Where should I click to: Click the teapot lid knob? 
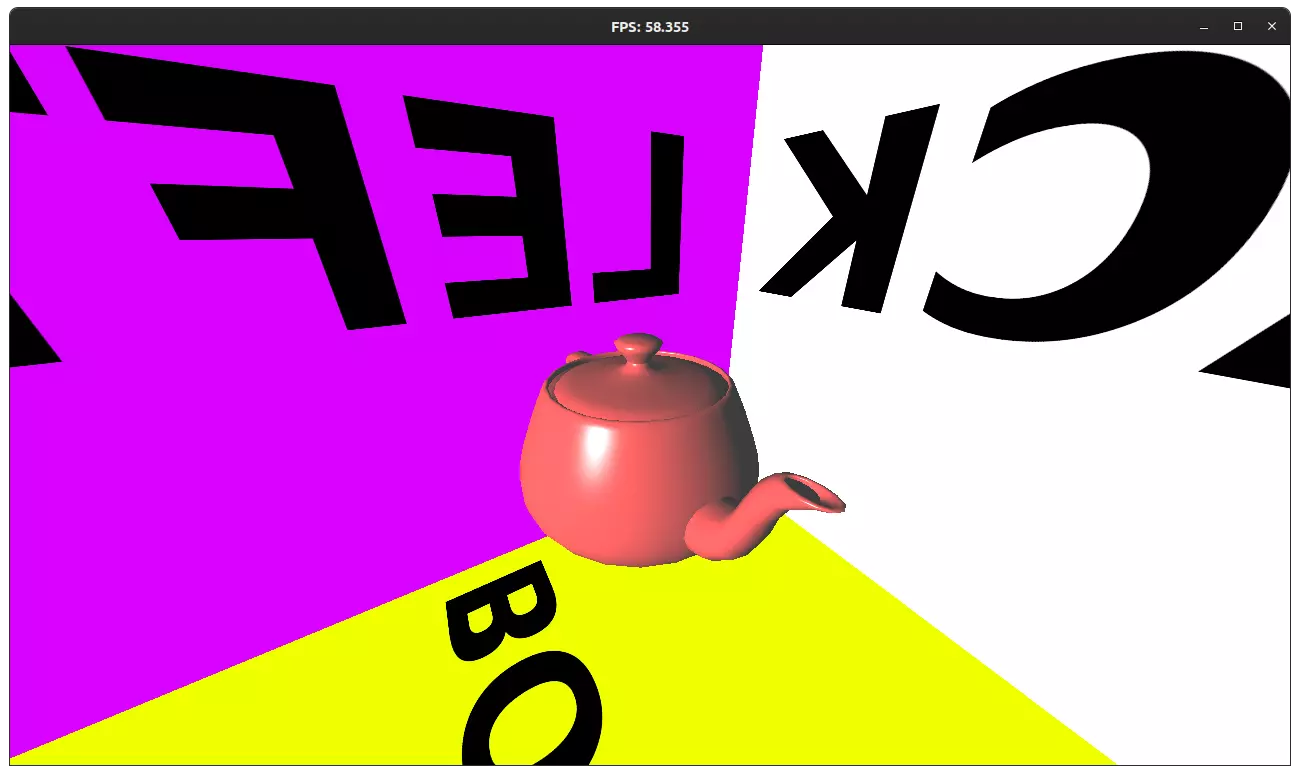[x=637, y=350]
